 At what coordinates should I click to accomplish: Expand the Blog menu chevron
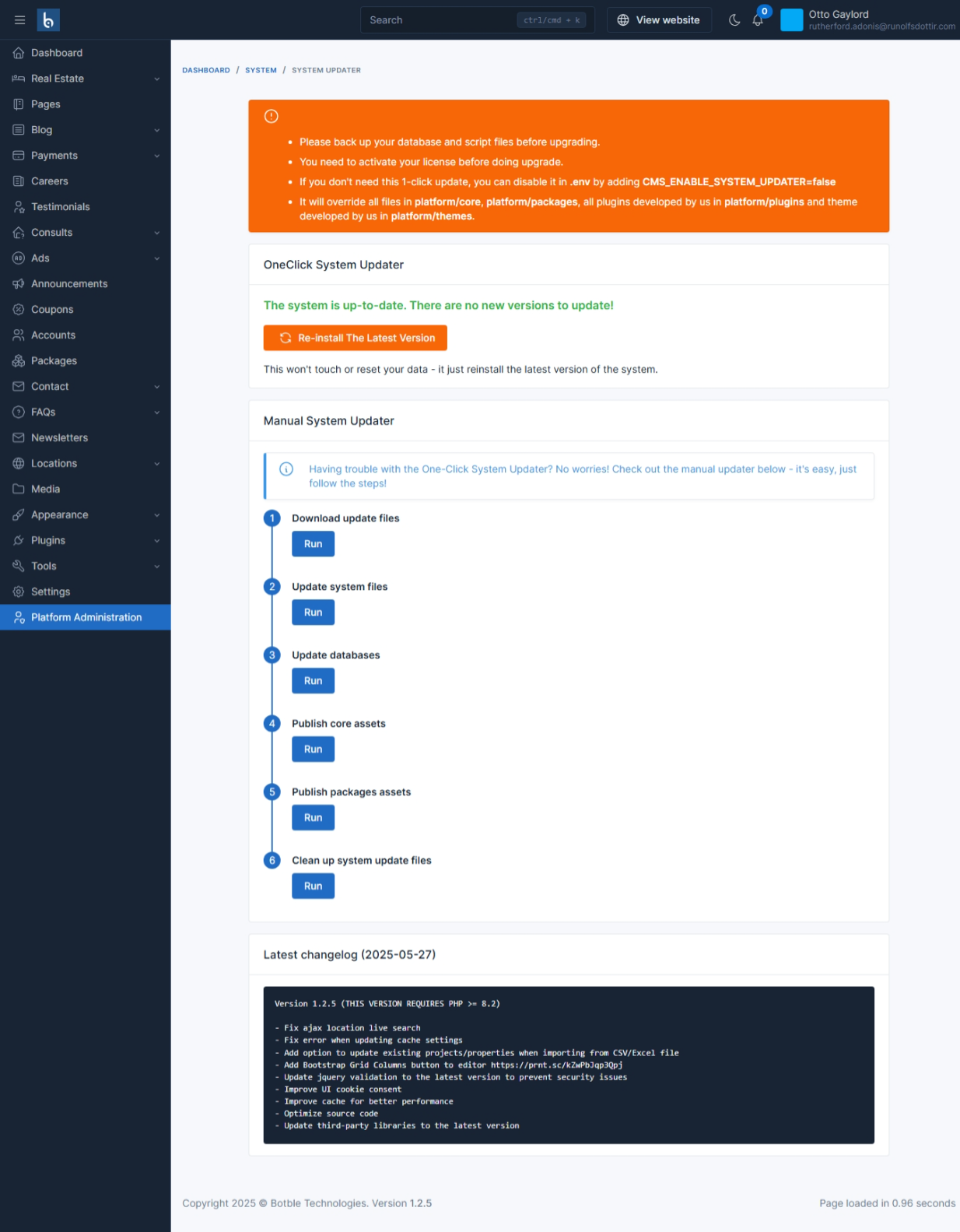(x=157, y=130)
